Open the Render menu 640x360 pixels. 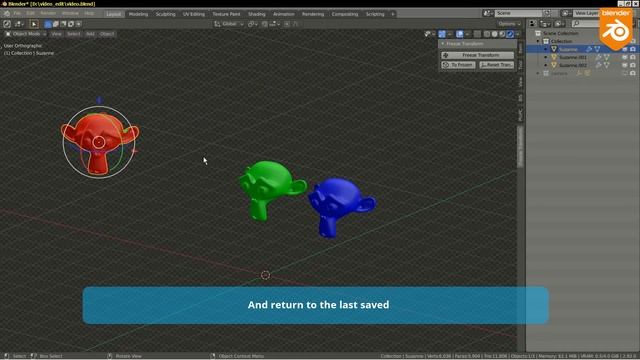pos(48,13)
